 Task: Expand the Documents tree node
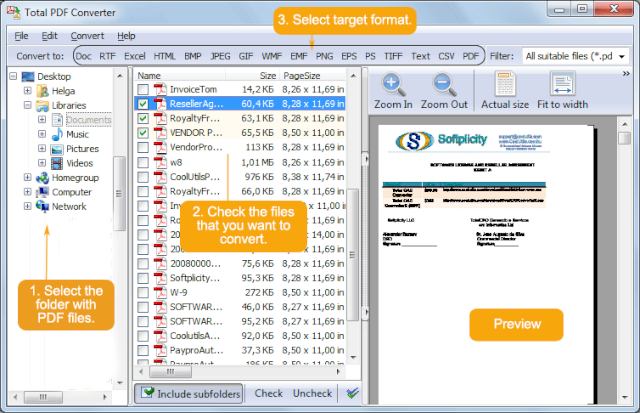[42, 120]
